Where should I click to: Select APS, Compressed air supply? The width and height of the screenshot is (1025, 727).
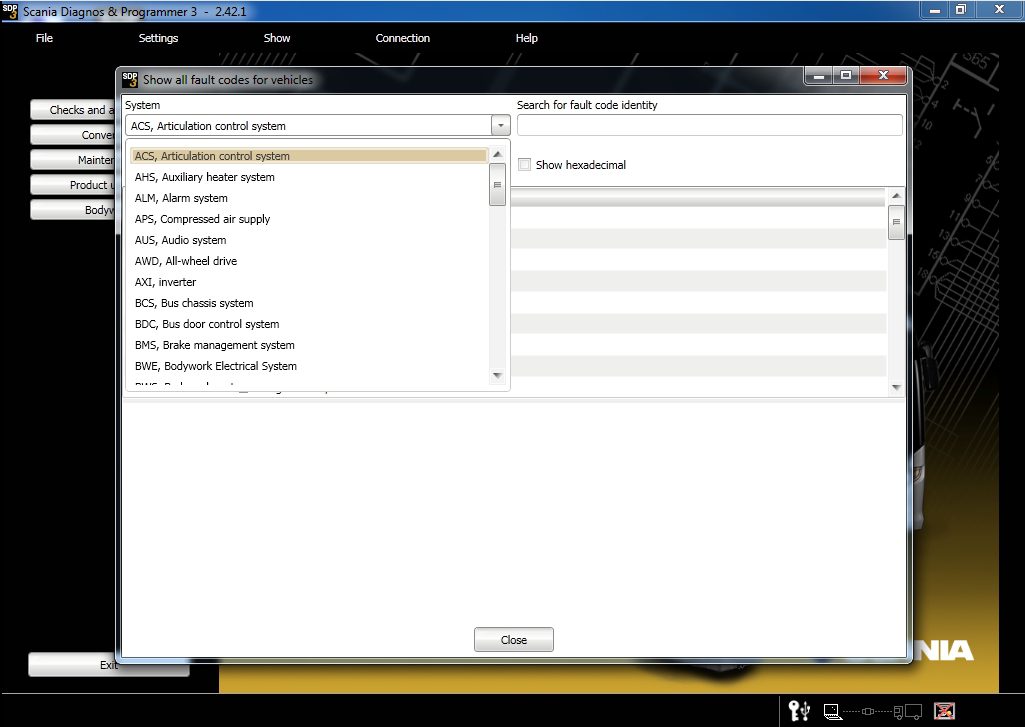(x=309, y=219)
